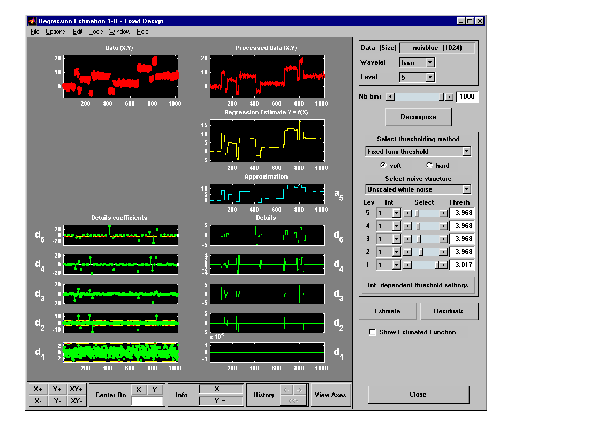Open the Window menu
Viewport: 600px width, 423px height.
click(118, 32)
